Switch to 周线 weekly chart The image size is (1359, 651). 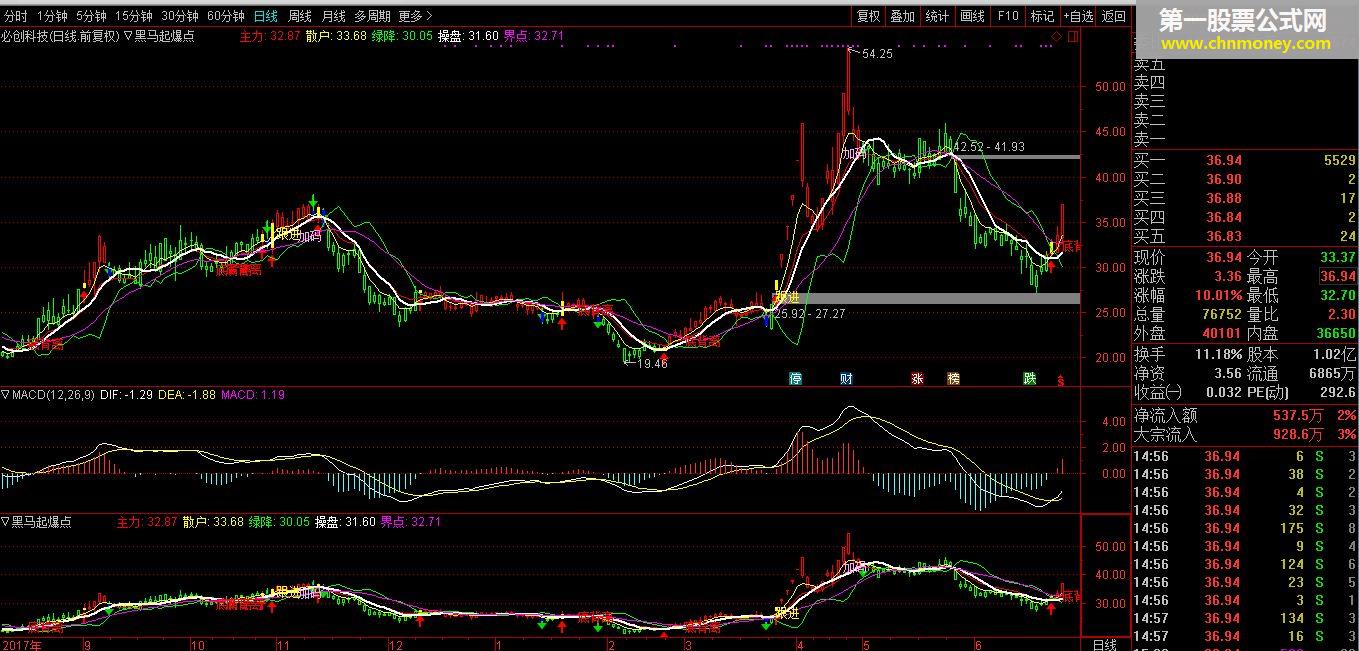(300, 16)
